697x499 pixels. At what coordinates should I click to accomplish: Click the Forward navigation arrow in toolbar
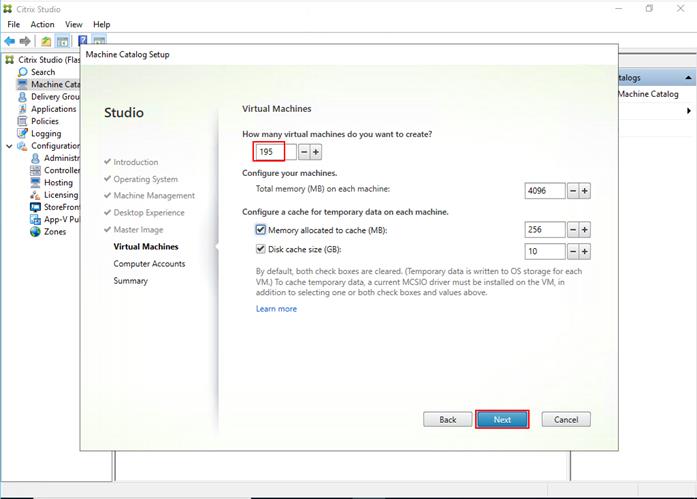click(x=25, y=41)
